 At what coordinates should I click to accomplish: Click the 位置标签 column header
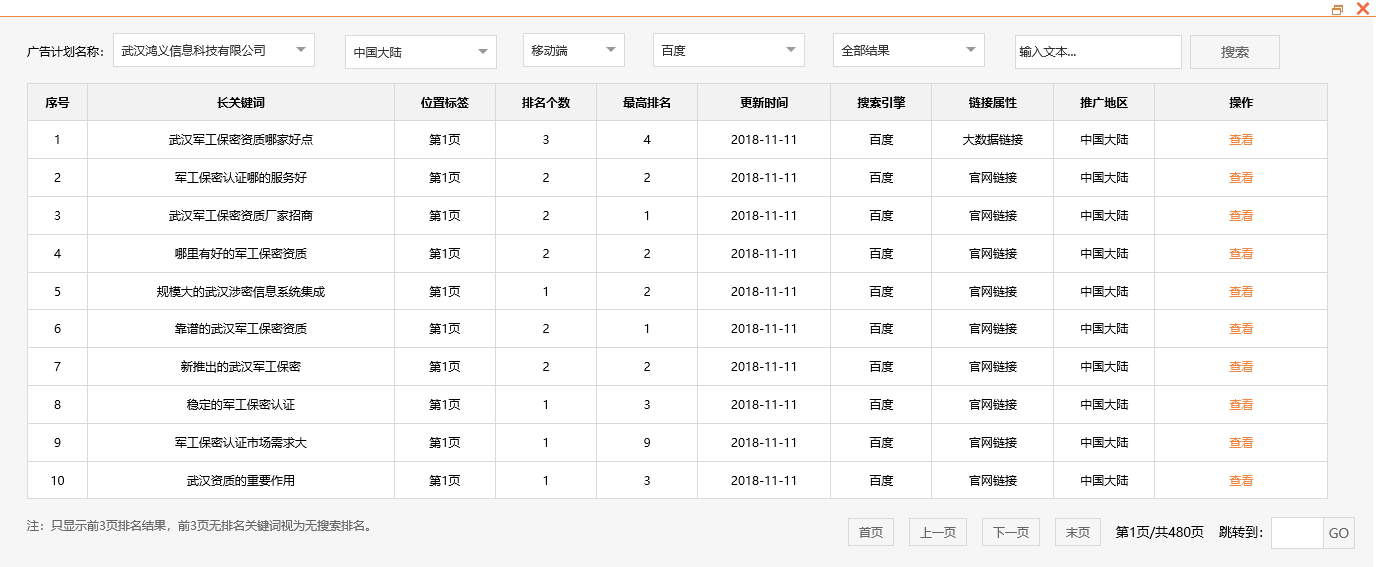[x=445, y=102]
